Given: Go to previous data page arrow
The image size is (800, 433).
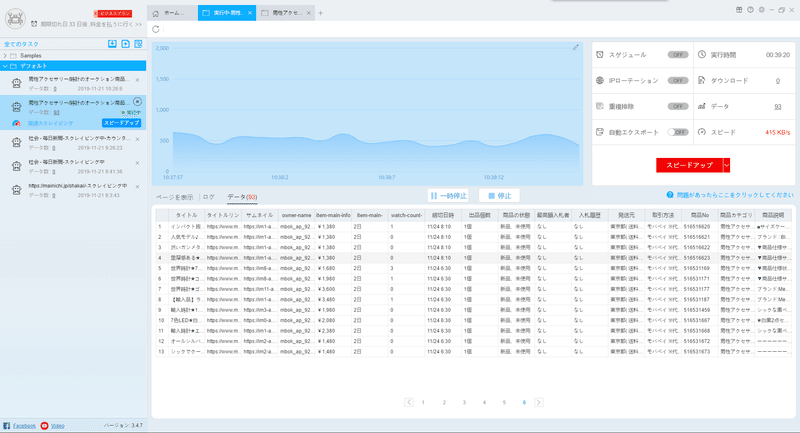Looking at the screenshot, I should (x=409, y=402).
